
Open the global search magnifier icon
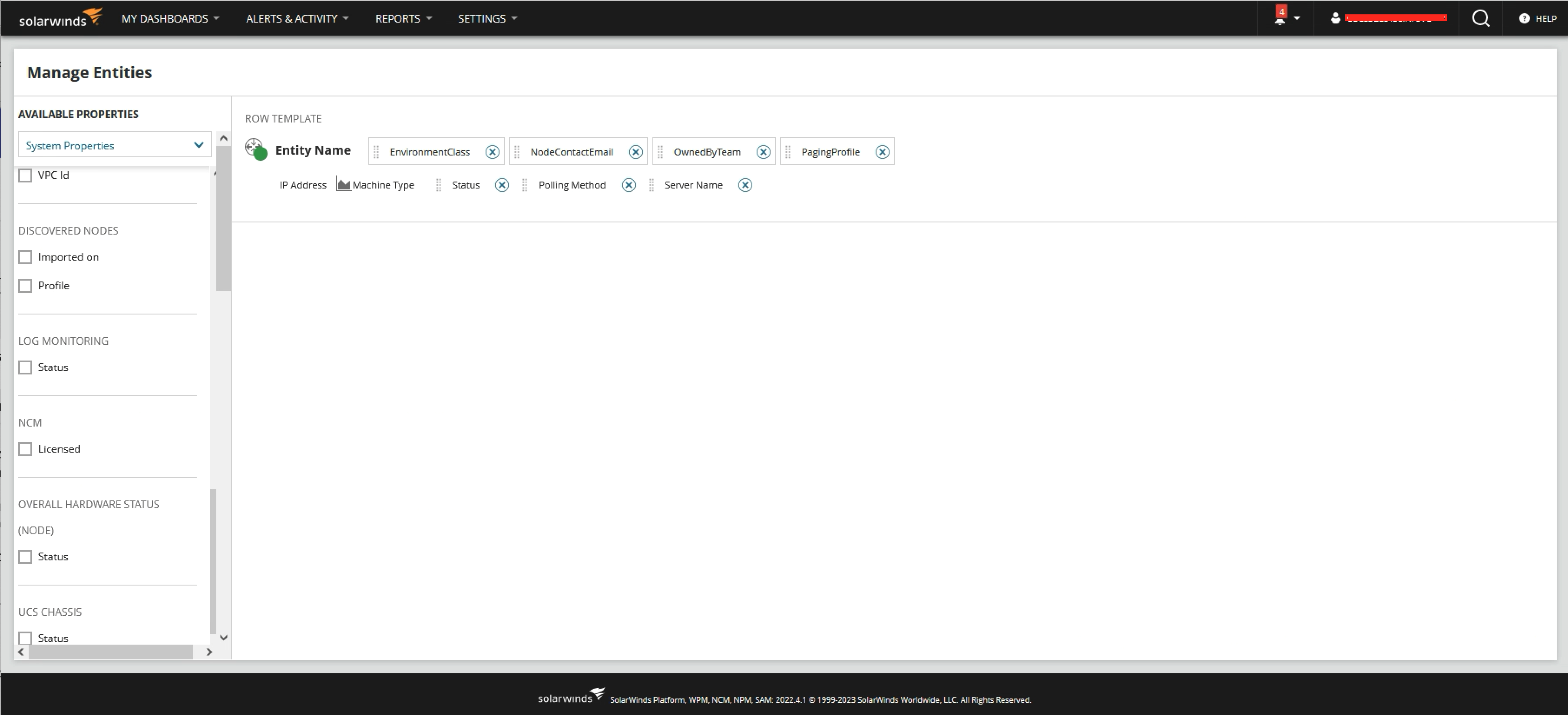point(1480,18)
